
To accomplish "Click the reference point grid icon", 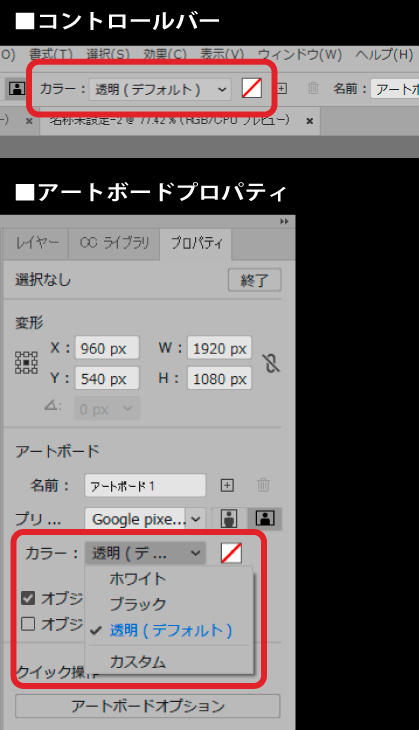I will pyautogui.click(x=27, y=363).
